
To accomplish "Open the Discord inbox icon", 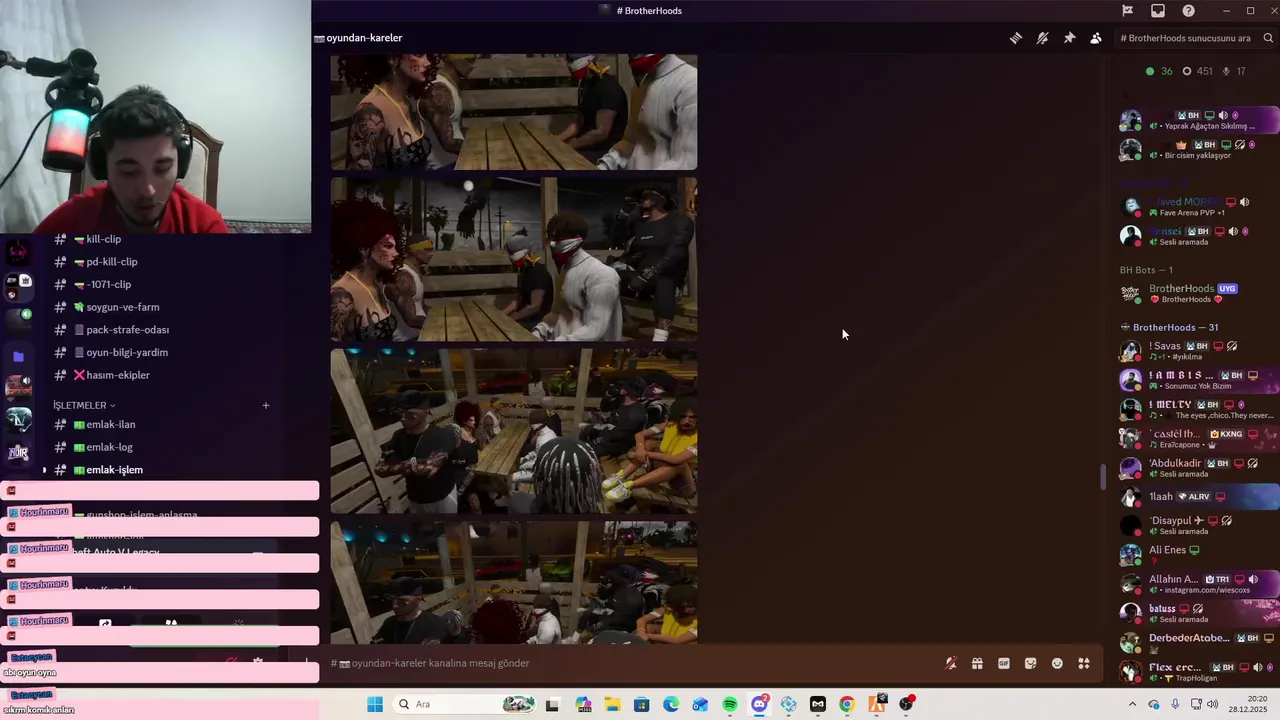I will (1158, 11).
